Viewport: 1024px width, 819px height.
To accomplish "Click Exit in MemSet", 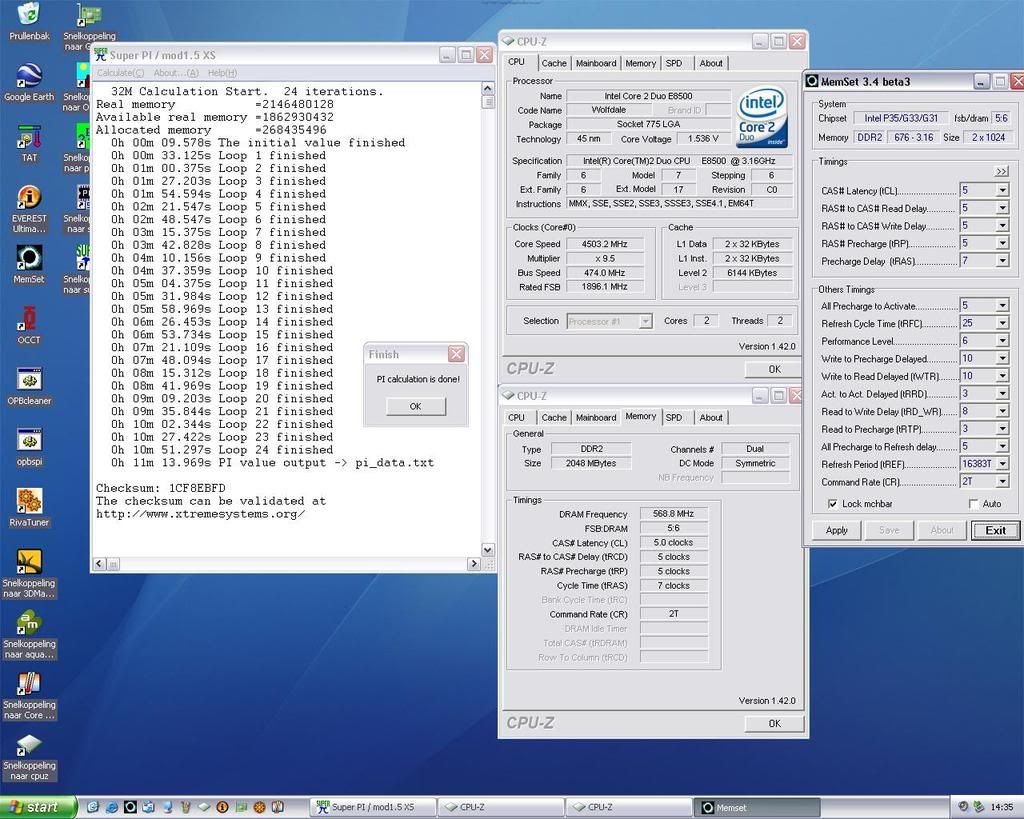I will coord(995,530).
